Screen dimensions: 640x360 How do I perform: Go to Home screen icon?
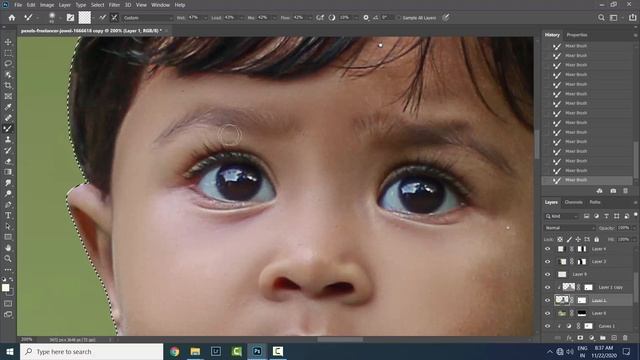12,18
